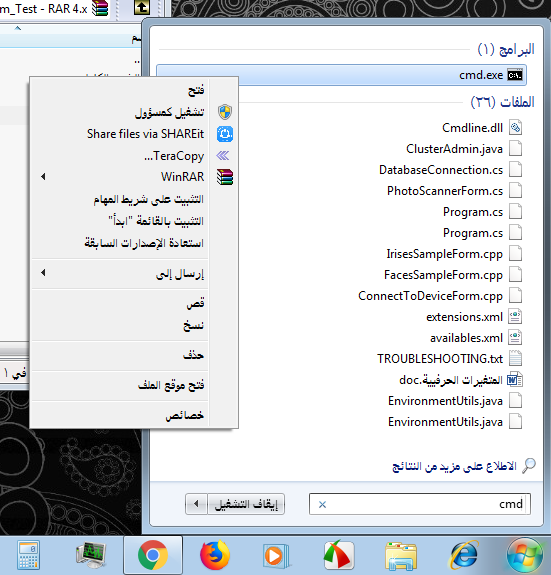Open Google Chrome from the taskbar
The image size is (551, 575).
pyautogui.click(x=153, y=556)
